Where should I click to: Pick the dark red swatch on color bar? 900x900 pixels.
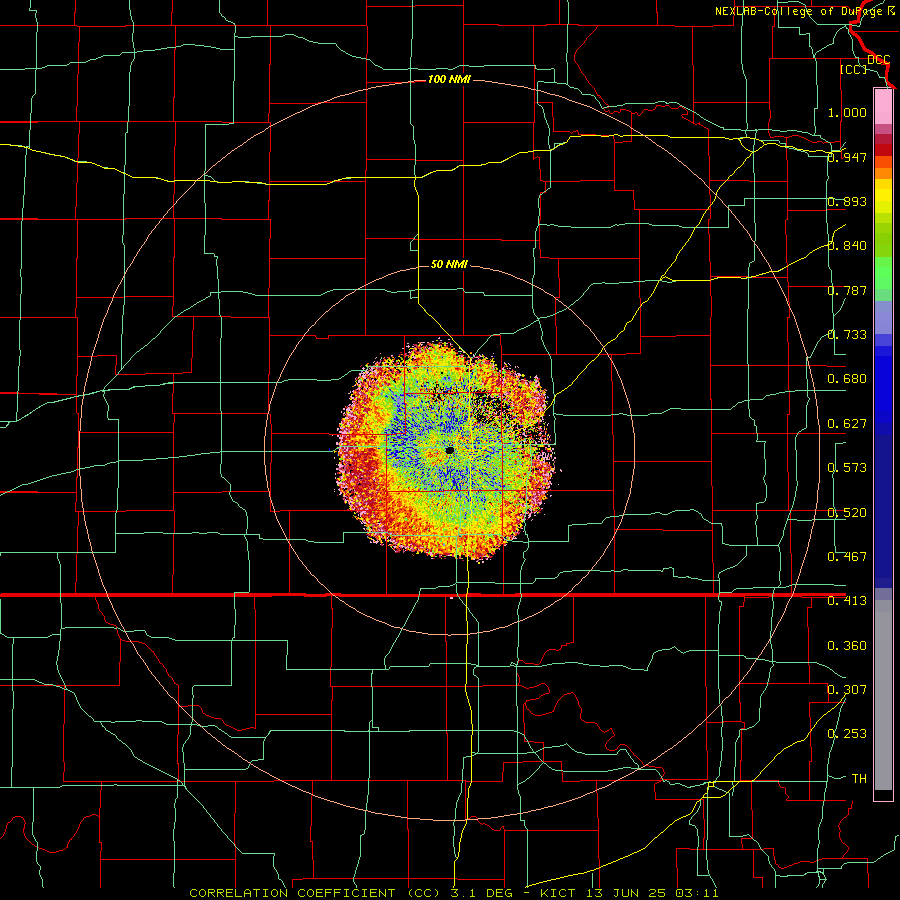pos(883,149)
